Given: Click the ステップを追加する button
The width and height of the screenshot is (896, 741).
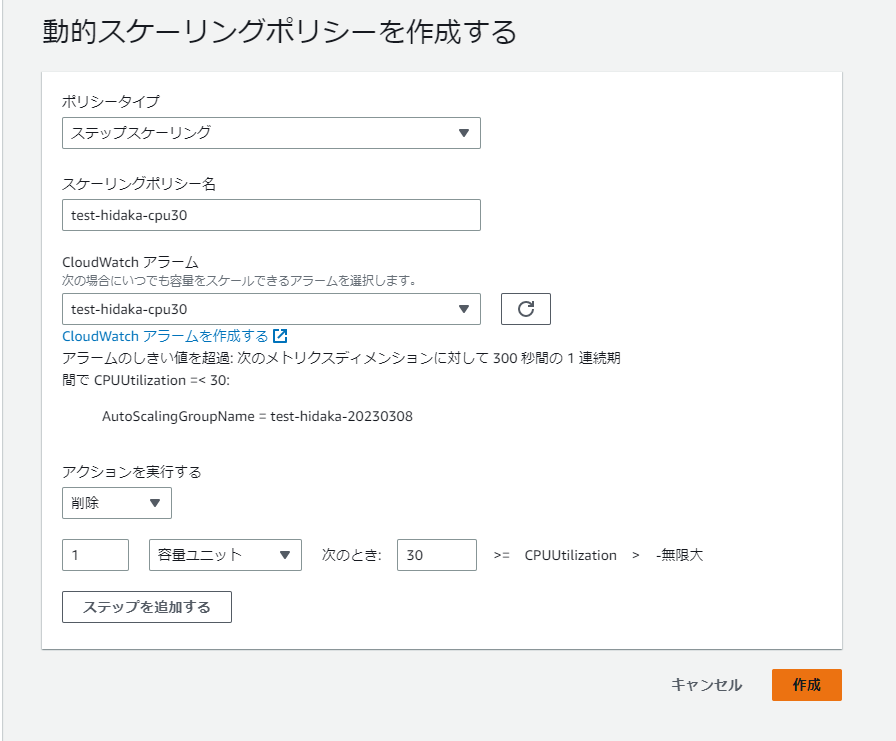Looking at the screenshot, I should pyautogui.click(x=147, y=607).
